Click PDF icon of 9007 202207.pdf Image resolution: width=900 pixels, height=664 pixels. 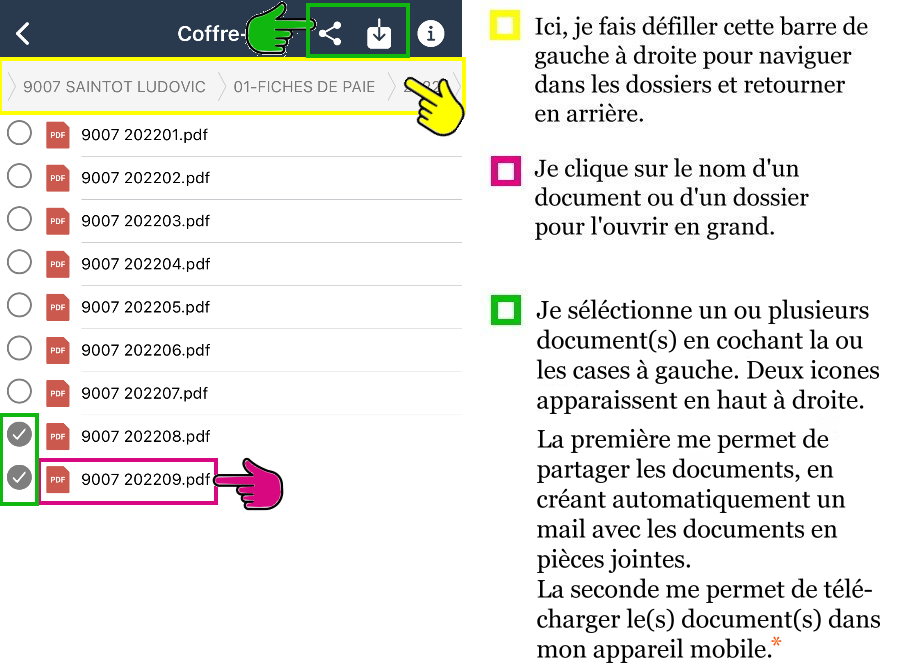(58, 392)
